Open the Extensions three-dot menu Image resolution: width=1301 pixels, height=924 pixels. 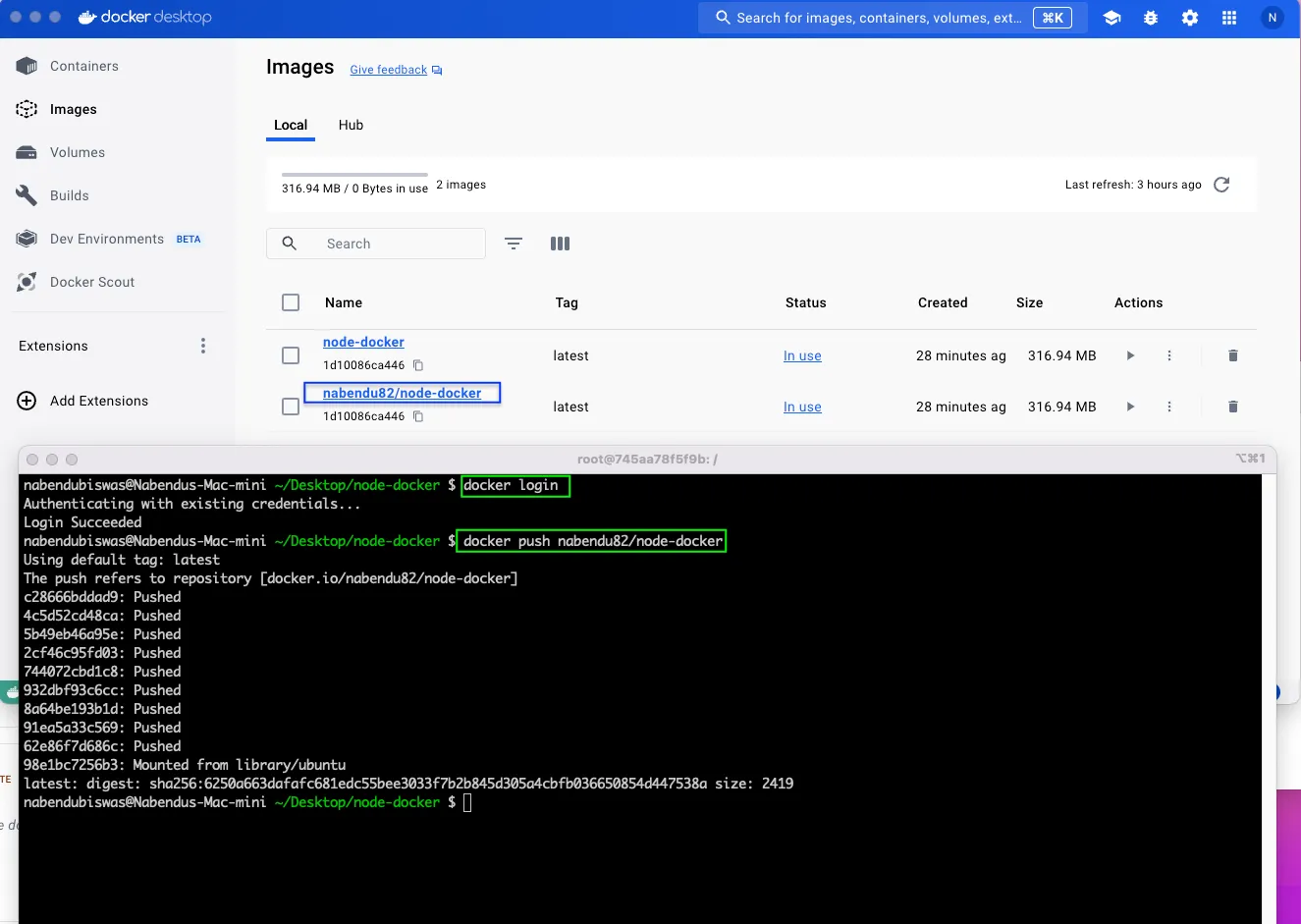click(203, 346)
